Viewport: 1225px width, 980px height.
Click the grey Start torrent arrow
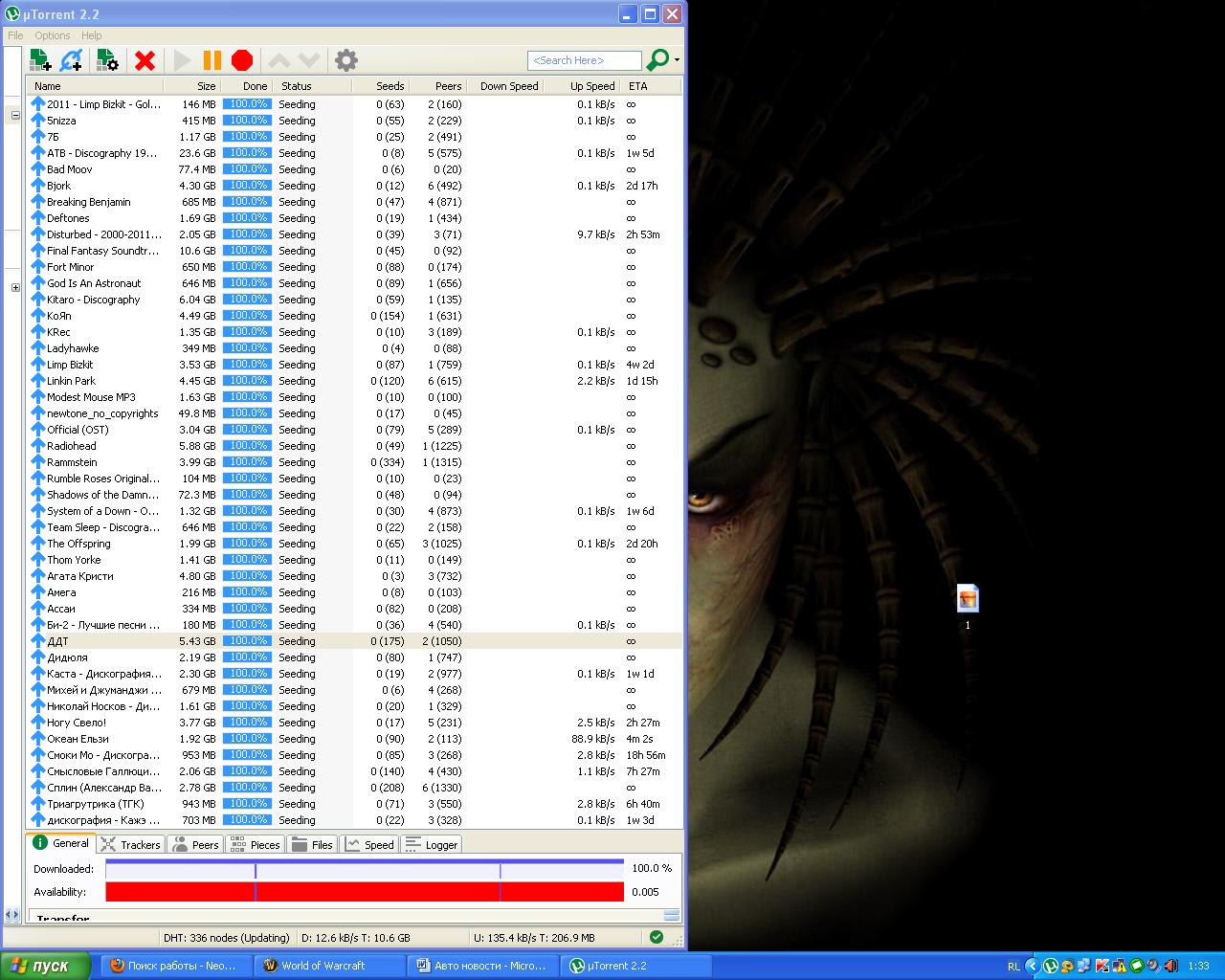pyautogui.click(x=182, y=60)
